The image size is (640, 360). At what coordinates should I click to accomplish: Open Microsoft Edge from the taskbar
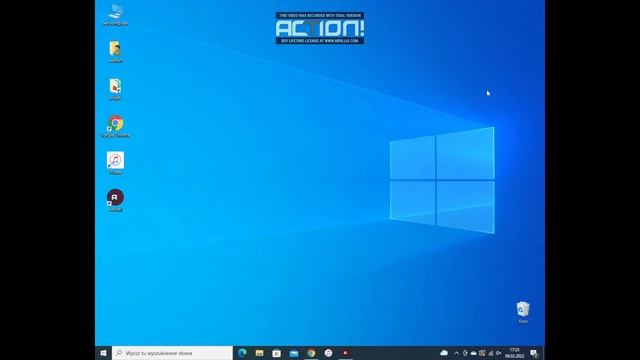[x=242, y=353]
